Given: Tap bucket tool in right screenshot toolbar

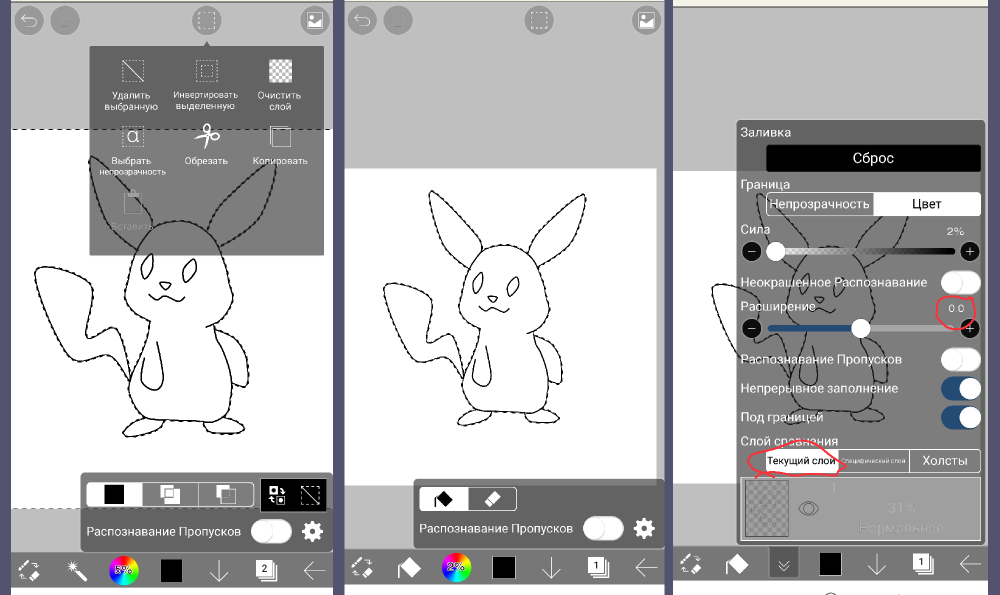Looking at the screenshot, I should tap(737, 564).
